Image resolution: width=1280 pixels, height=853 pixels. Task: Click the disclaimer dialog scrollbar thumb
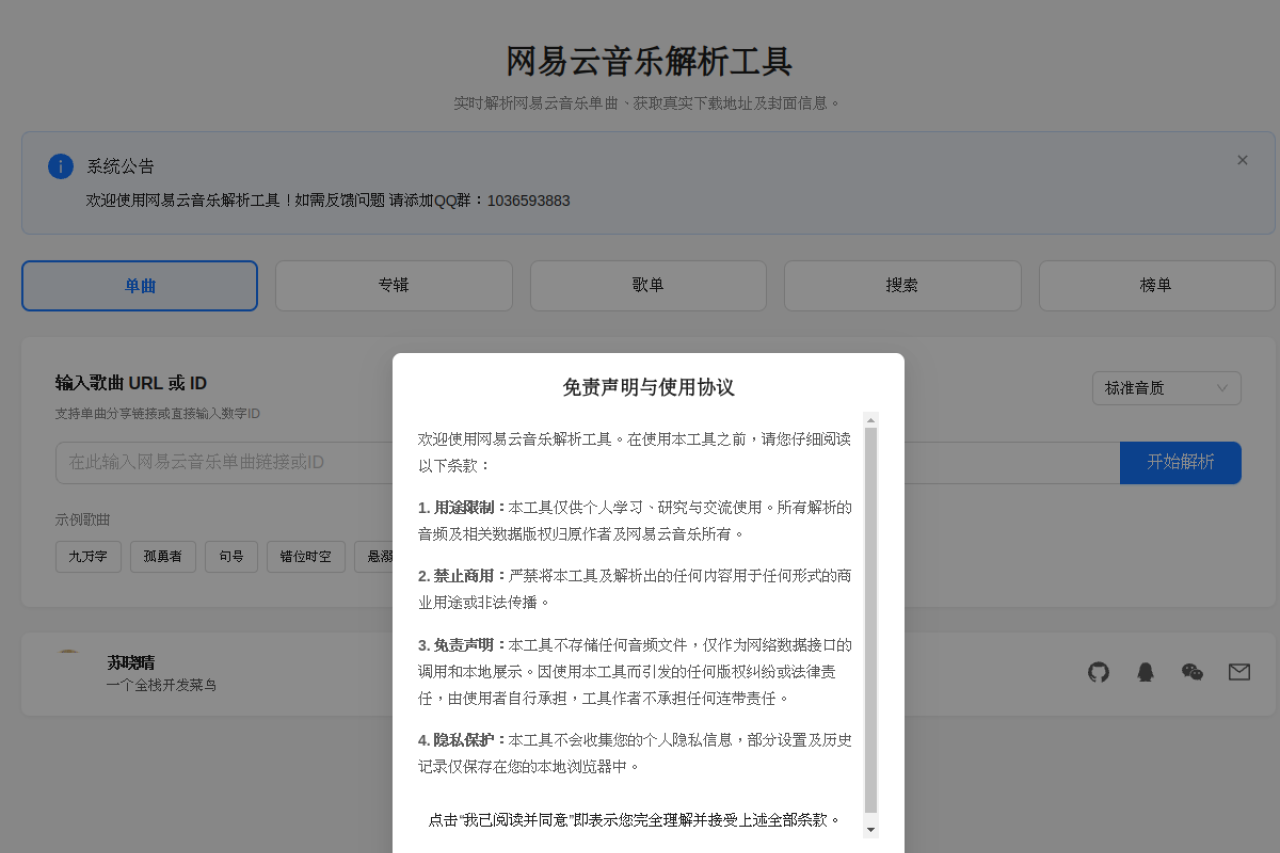tap(871, 620)
